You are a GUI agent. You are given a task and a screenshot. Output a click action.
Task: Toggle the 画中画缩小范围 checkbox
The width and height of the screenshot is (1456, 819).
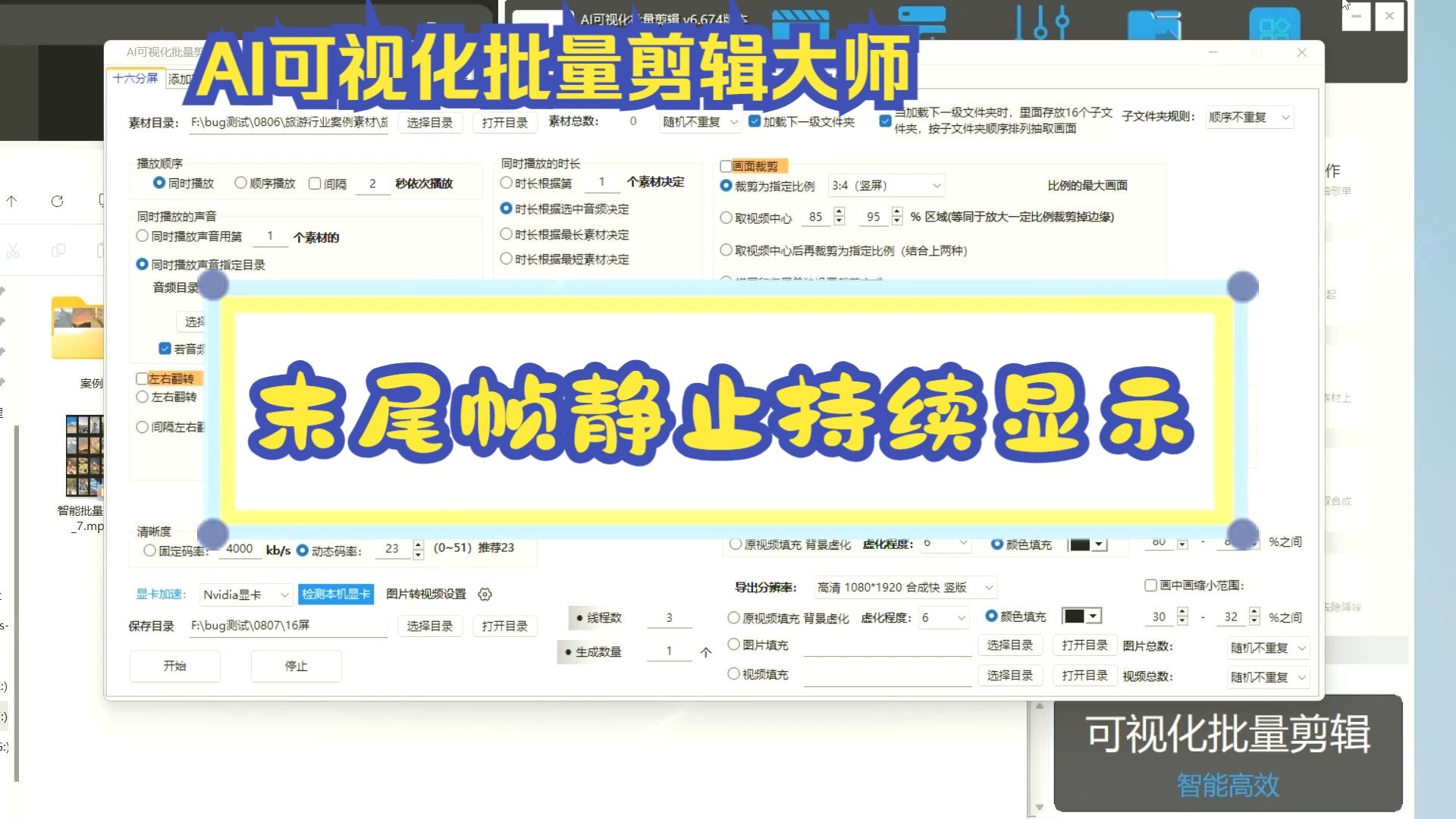1150,585
